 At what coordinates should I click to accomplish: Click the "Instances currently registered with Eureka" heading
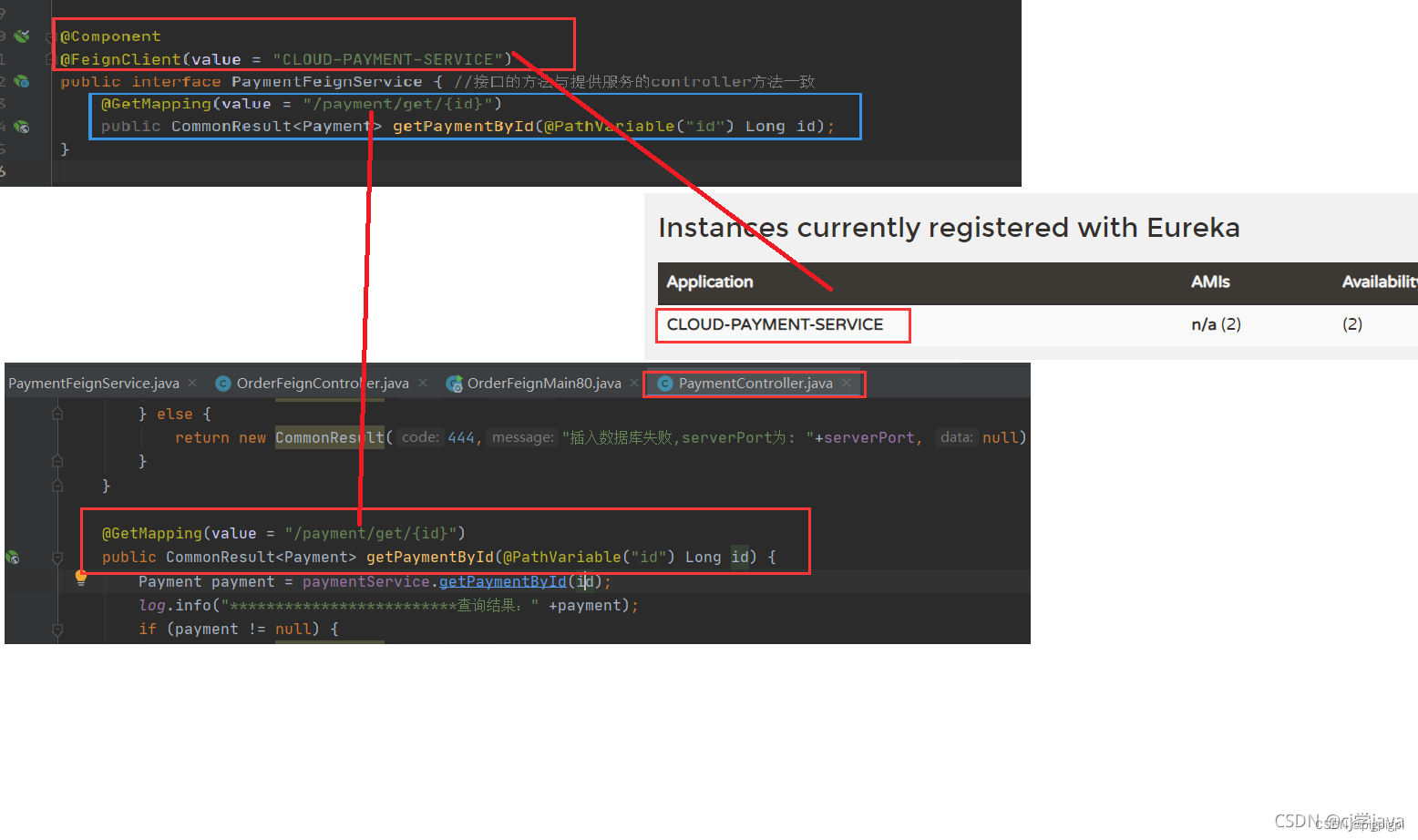click(x=949, y=228)
